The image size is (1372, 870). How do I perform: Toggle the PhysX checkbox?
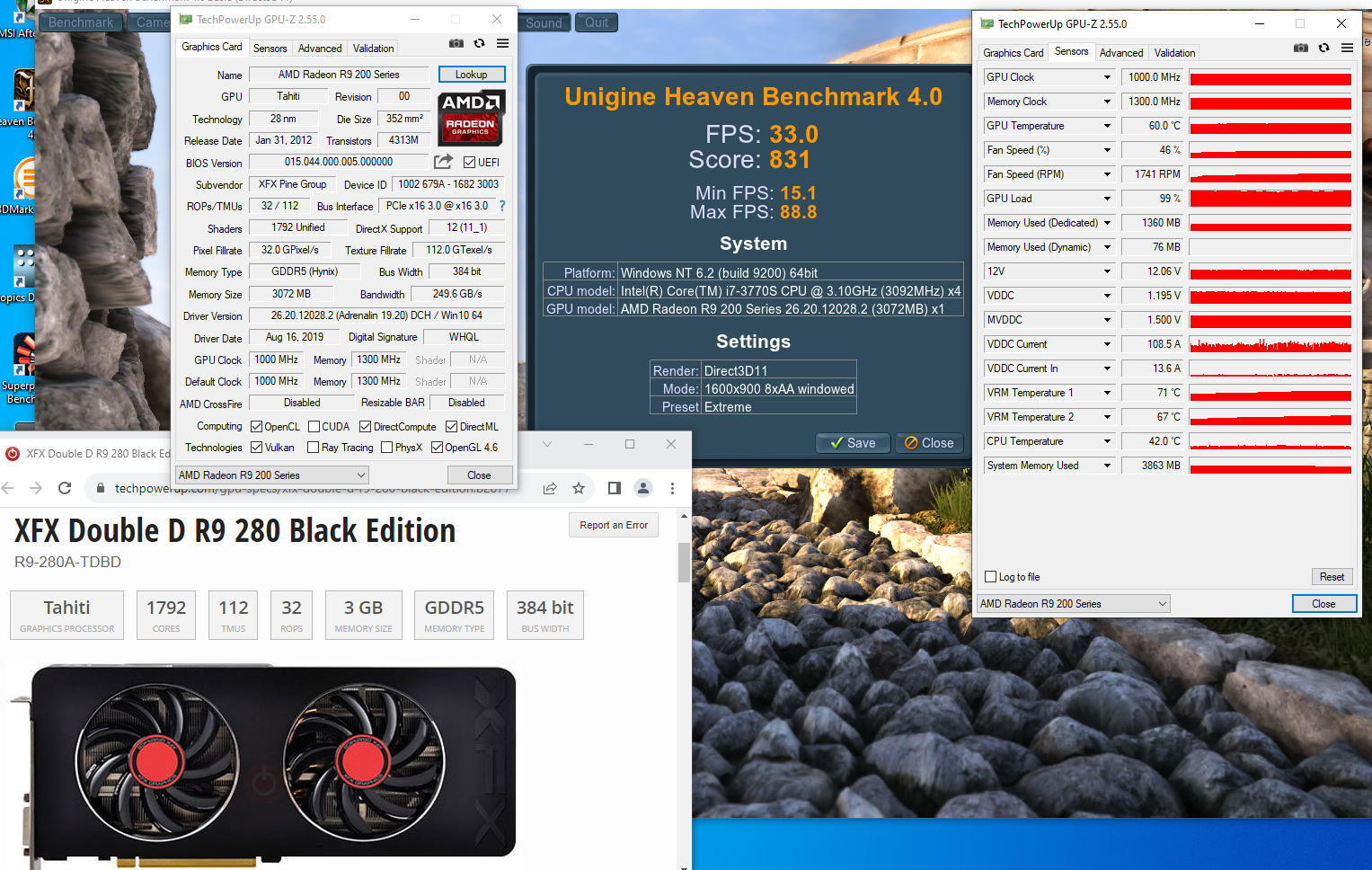pos(386,448)
